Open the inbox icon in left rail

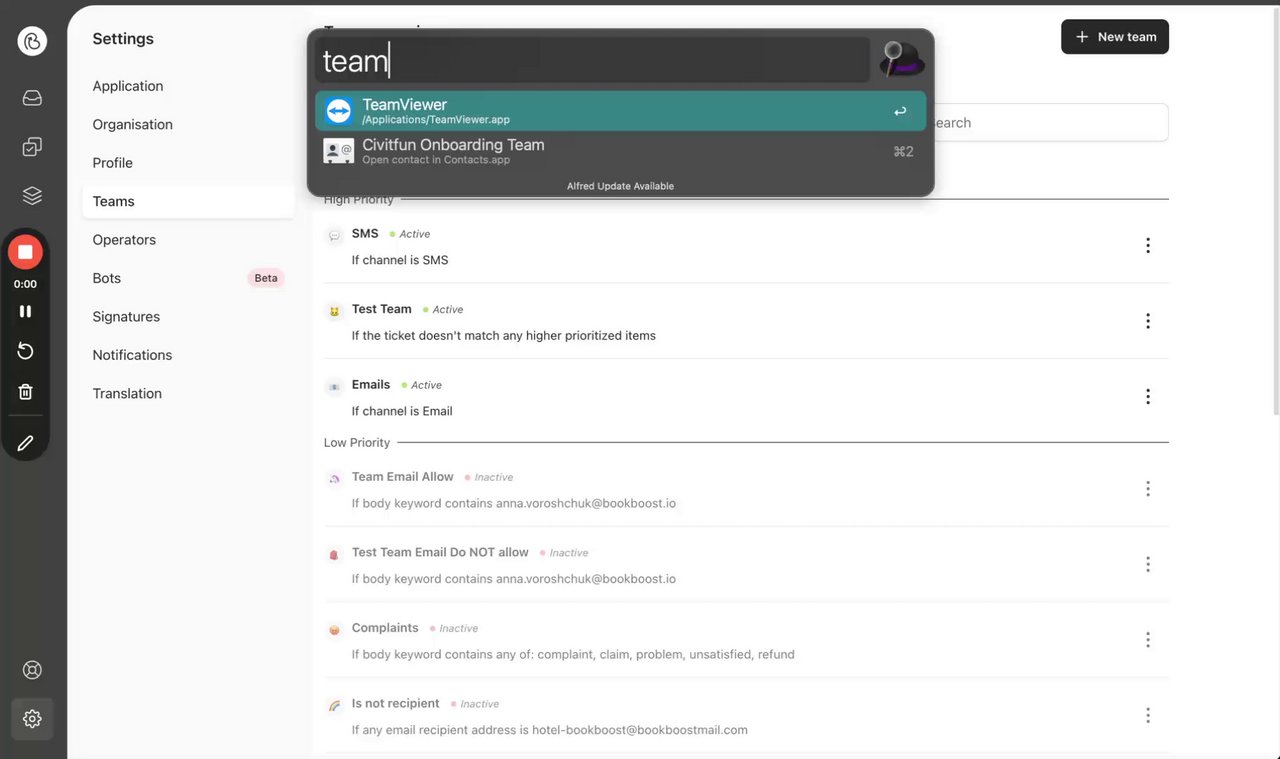[x=32, y=98]
